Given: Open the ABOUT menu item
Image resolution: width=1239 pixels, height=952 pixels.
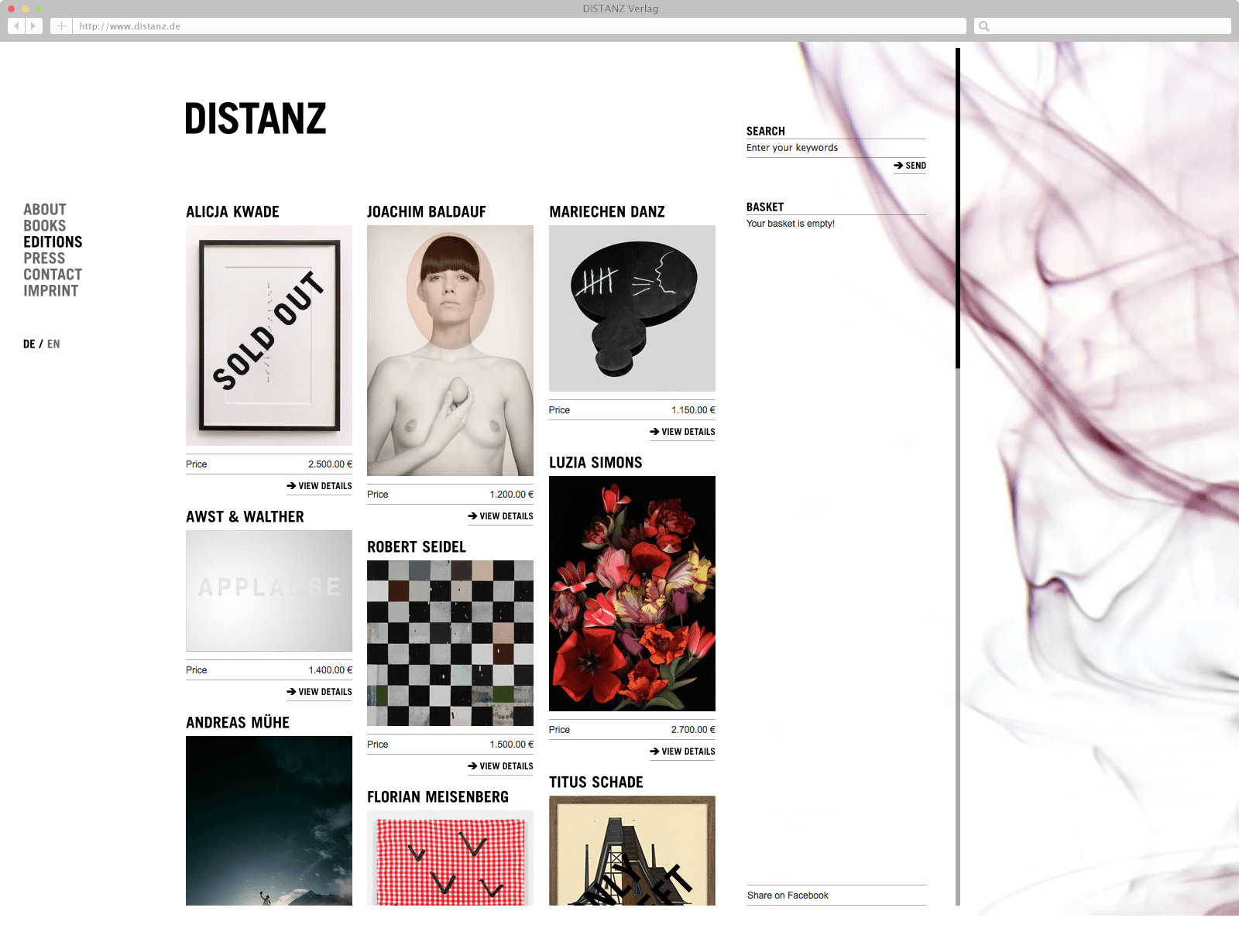Looking at the screenshot, I should click(x=45, y=210).
